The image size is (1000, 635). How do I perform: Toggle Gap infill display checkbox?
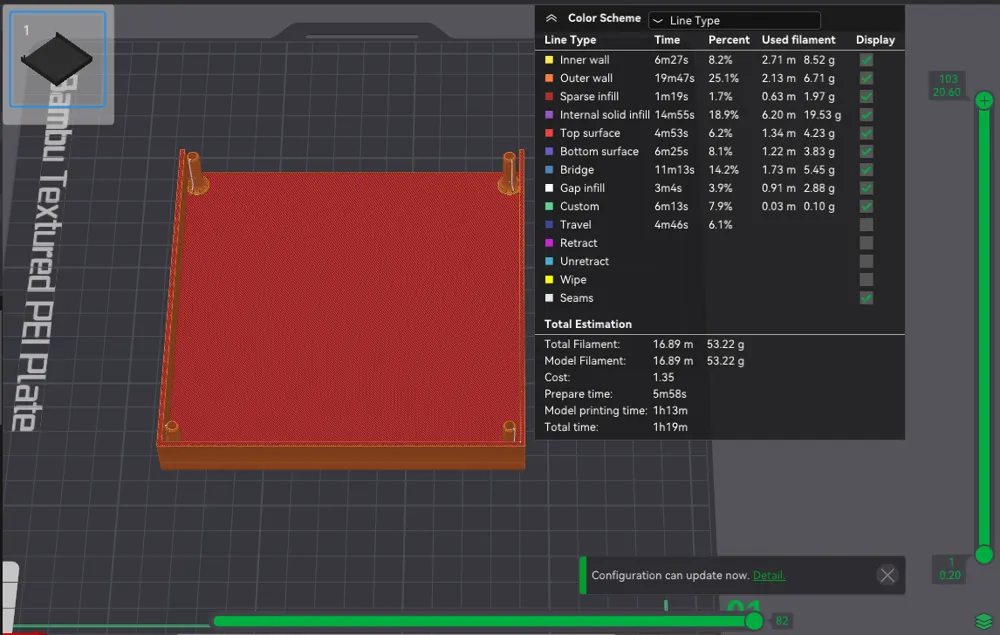click(866, 188)
